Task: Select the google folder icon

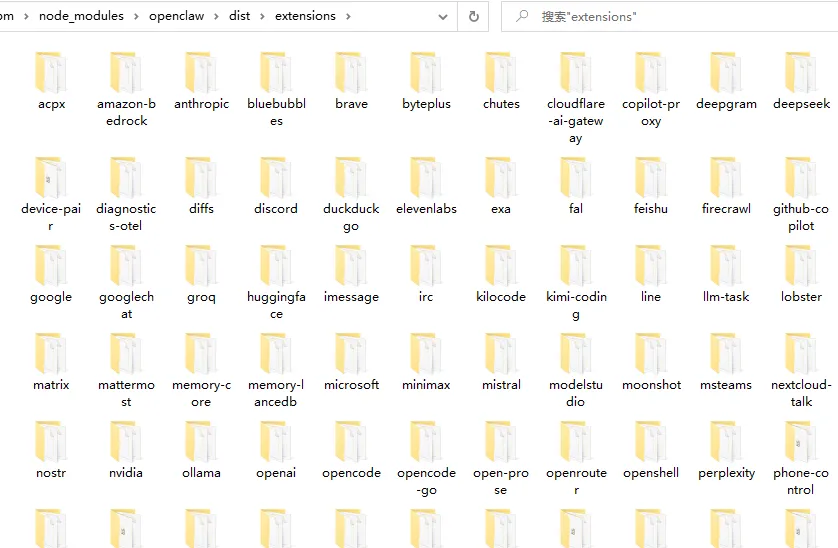Action: tap(51, 265)
